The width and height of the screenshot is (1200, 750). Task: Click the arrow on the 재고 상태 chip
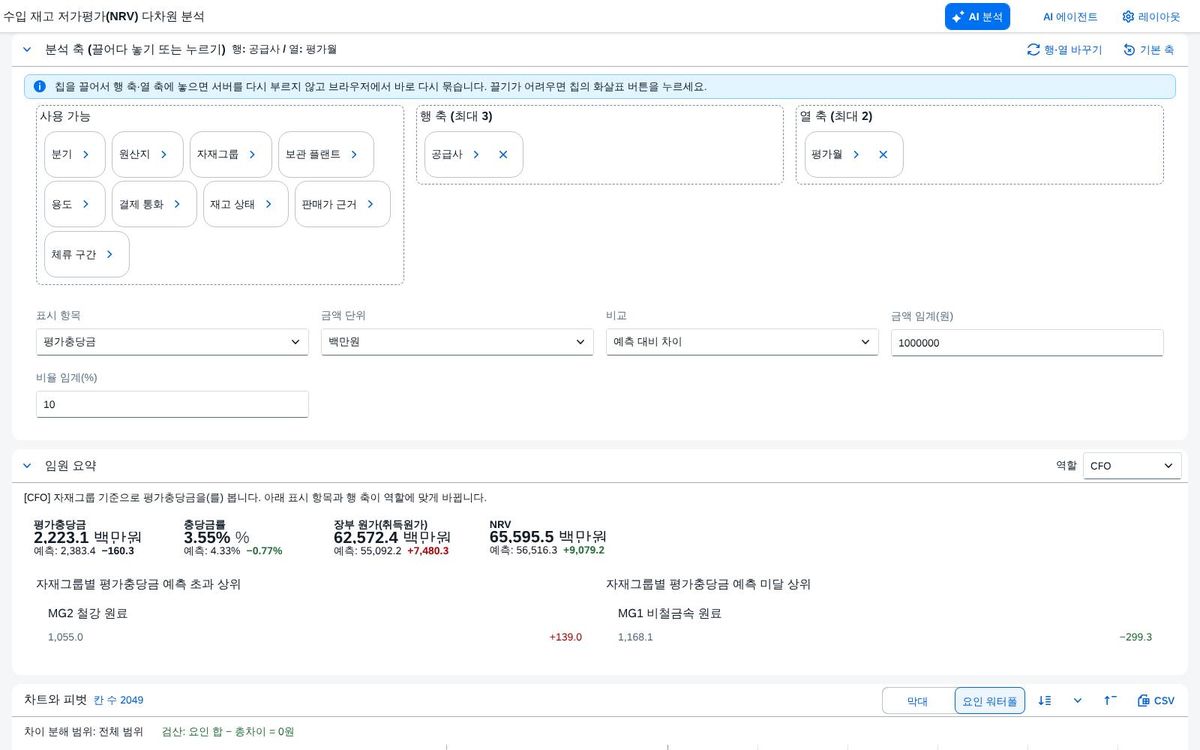pyautogui.click(x=269, y=204)
